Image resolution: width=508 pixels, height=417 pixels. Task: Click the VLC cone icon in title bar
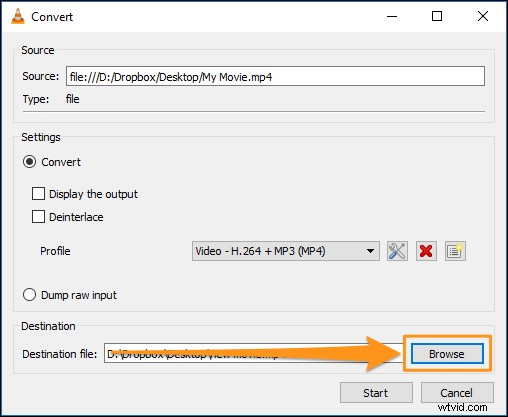(18, 16)
